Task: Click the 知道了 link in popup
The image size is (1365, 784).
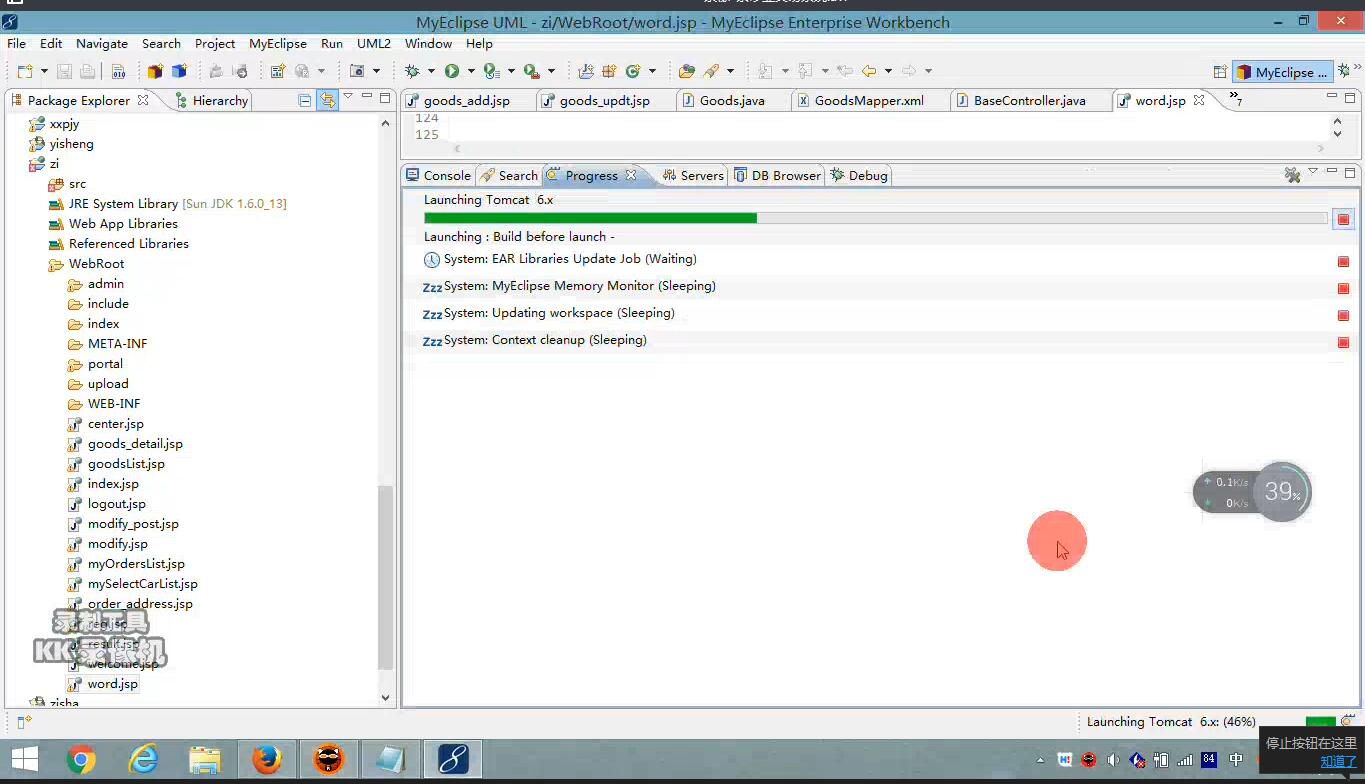Action: click(1338, 762)
